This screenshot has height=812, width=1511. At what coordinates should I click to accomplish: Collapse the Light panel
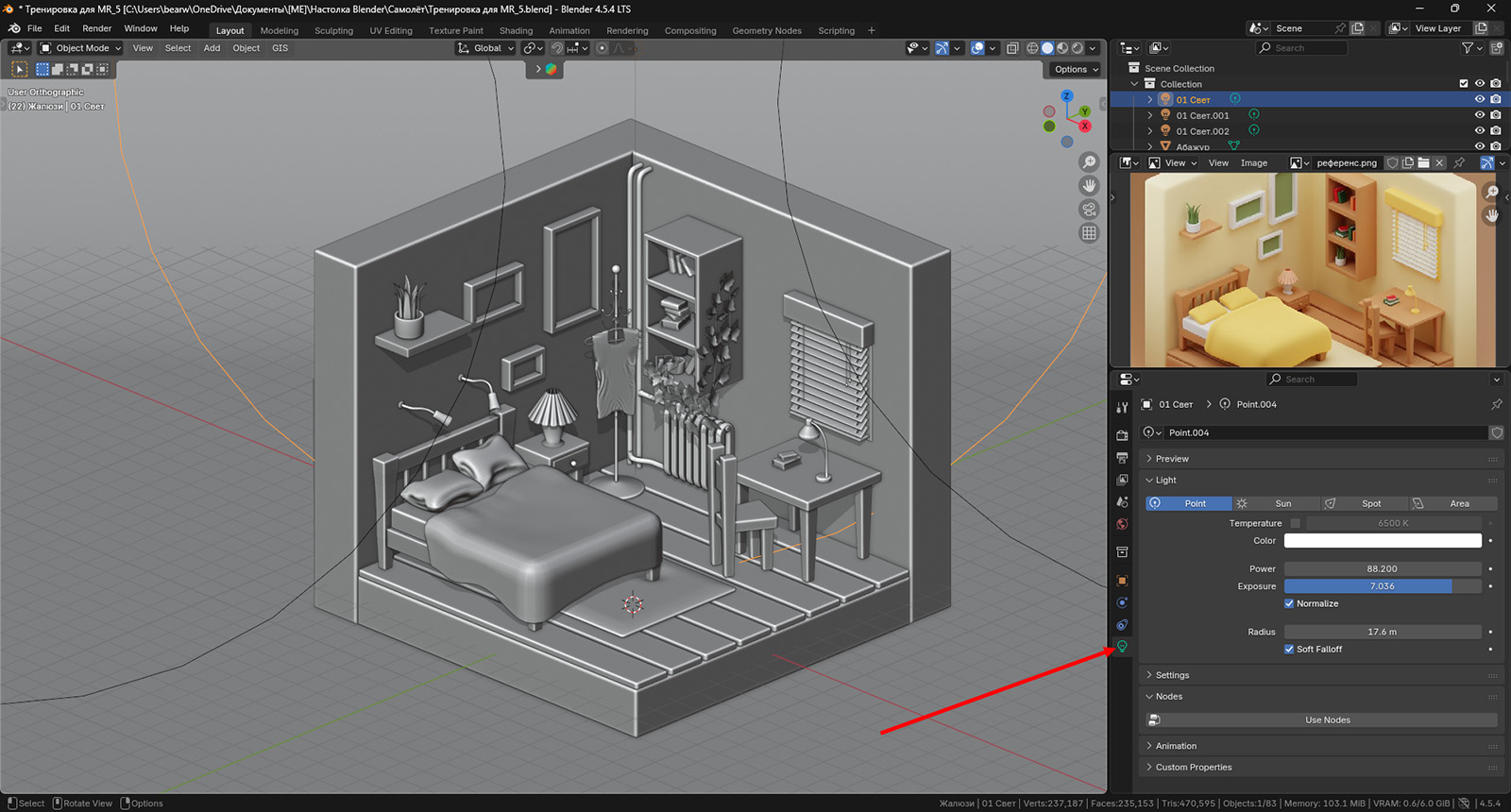[x=1165, y=481]
